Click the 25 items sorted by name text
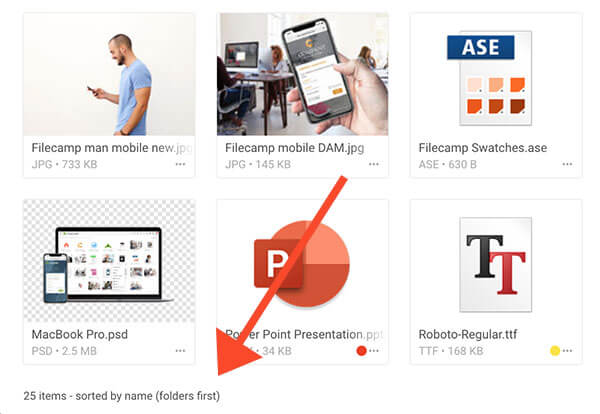The image size is (600, 414). coord(122,396)
